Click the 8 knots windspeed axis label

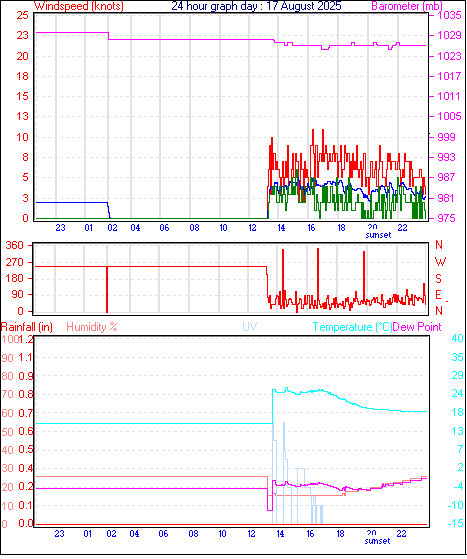[25, 157]
